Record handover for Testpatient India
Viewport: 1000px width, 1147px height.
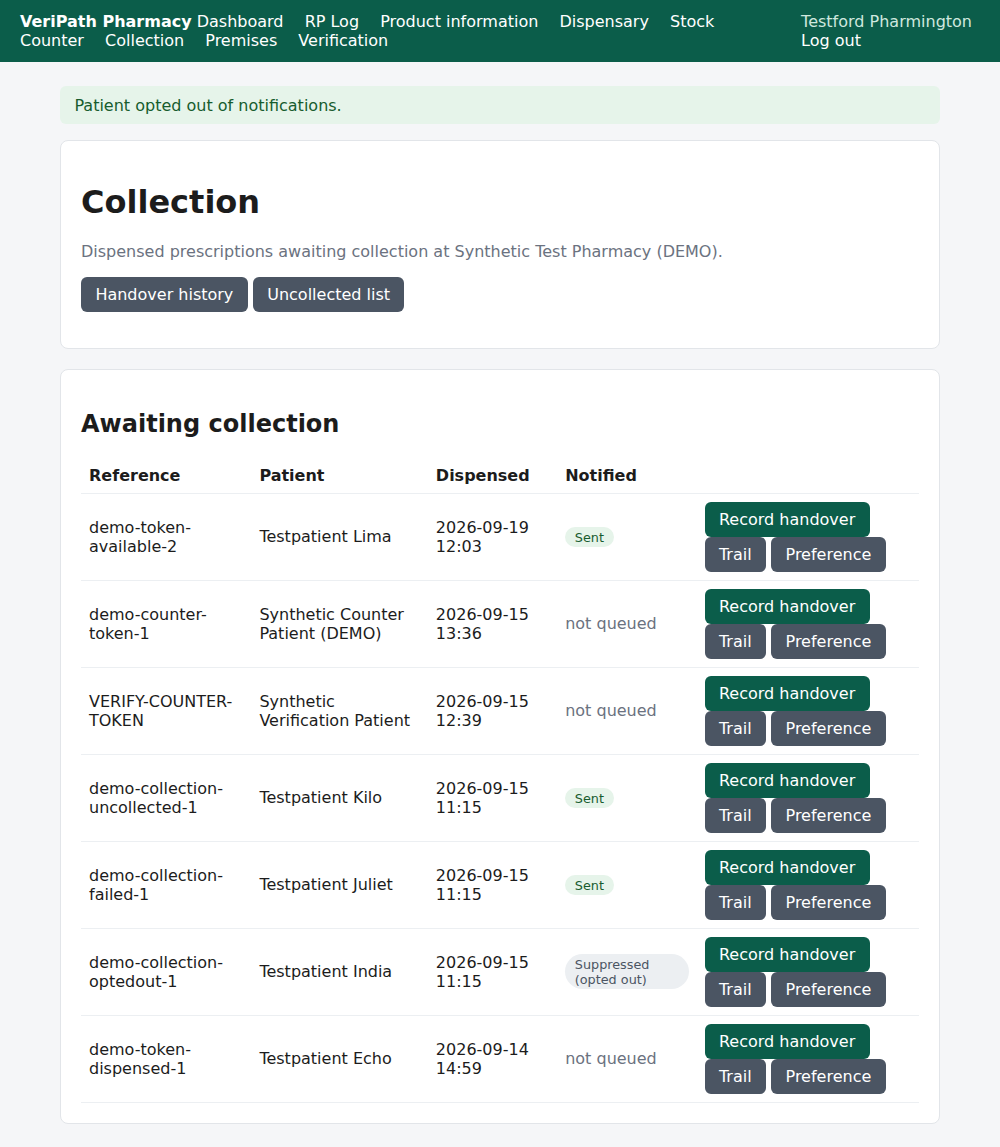[787, 955]
